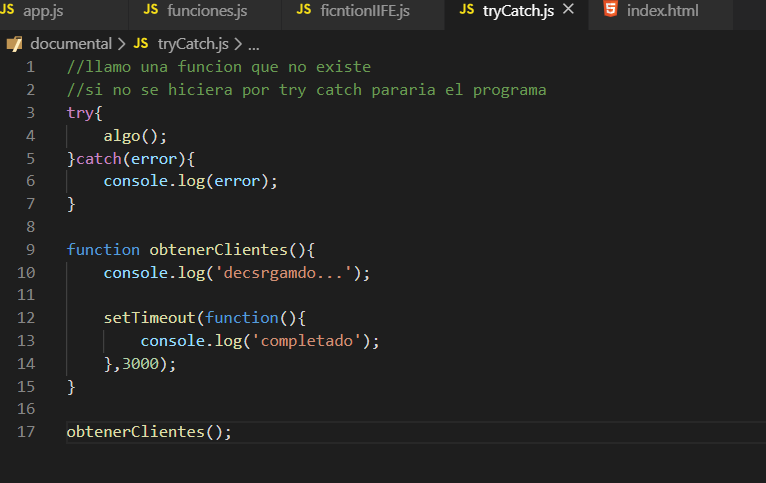The image size is (766, 483).
Task: Click the closing brace on line 7
Action: point(71,204)
